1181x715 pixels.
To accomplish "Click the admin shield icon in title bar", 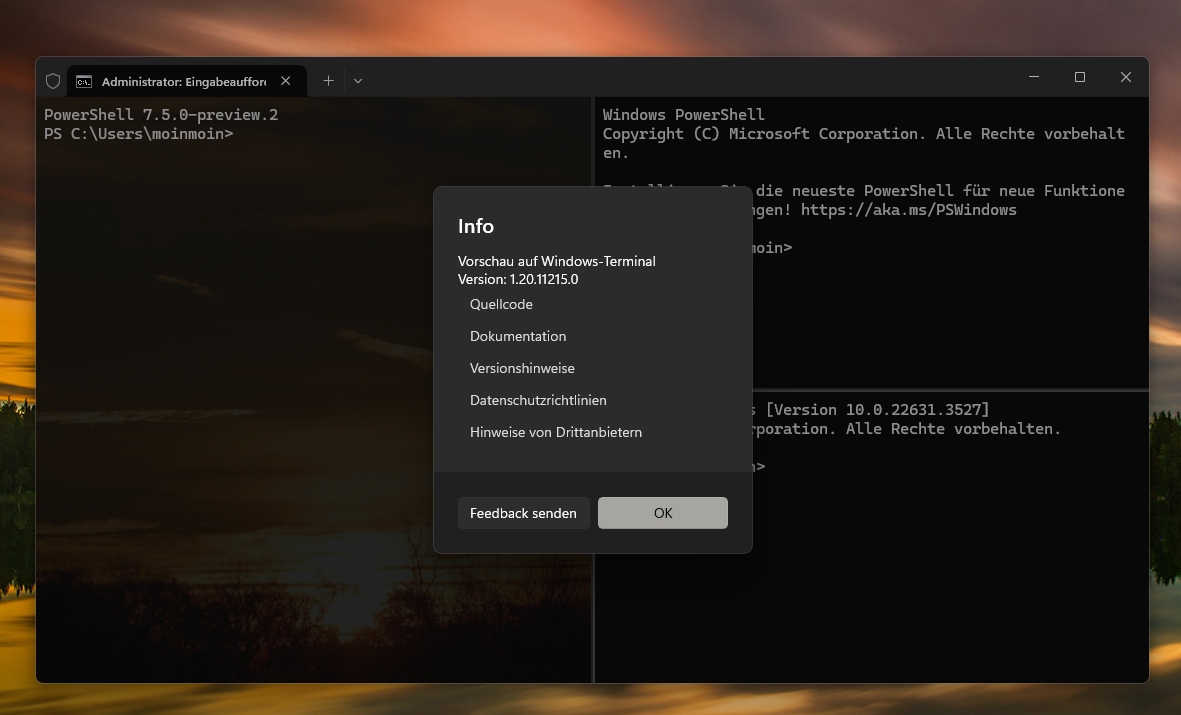I will [x=53, y=81].
